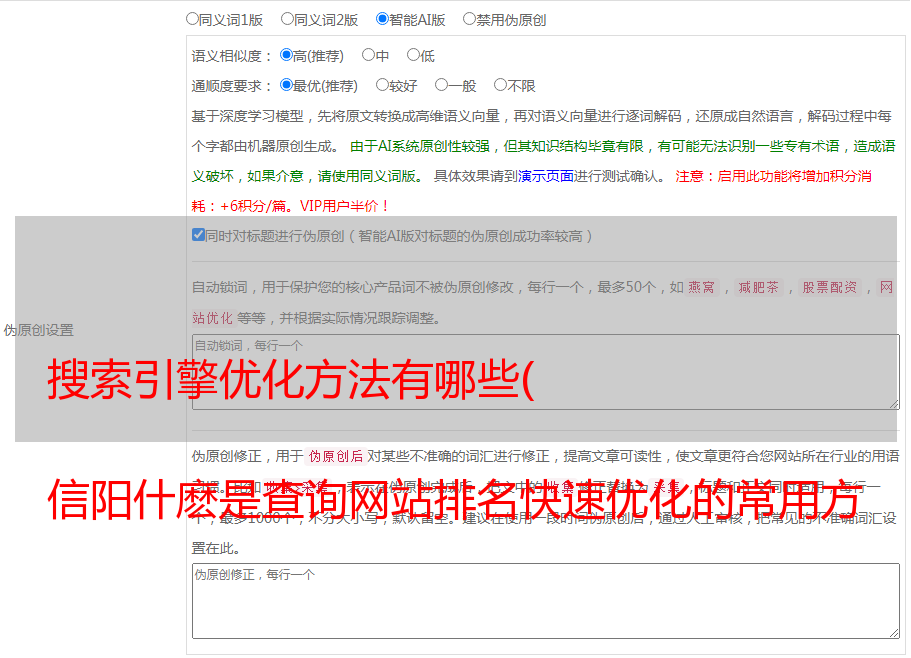Click the 伪原创后 highlighted term
This screenshot has height=658, width=911.
pos(336,456)
